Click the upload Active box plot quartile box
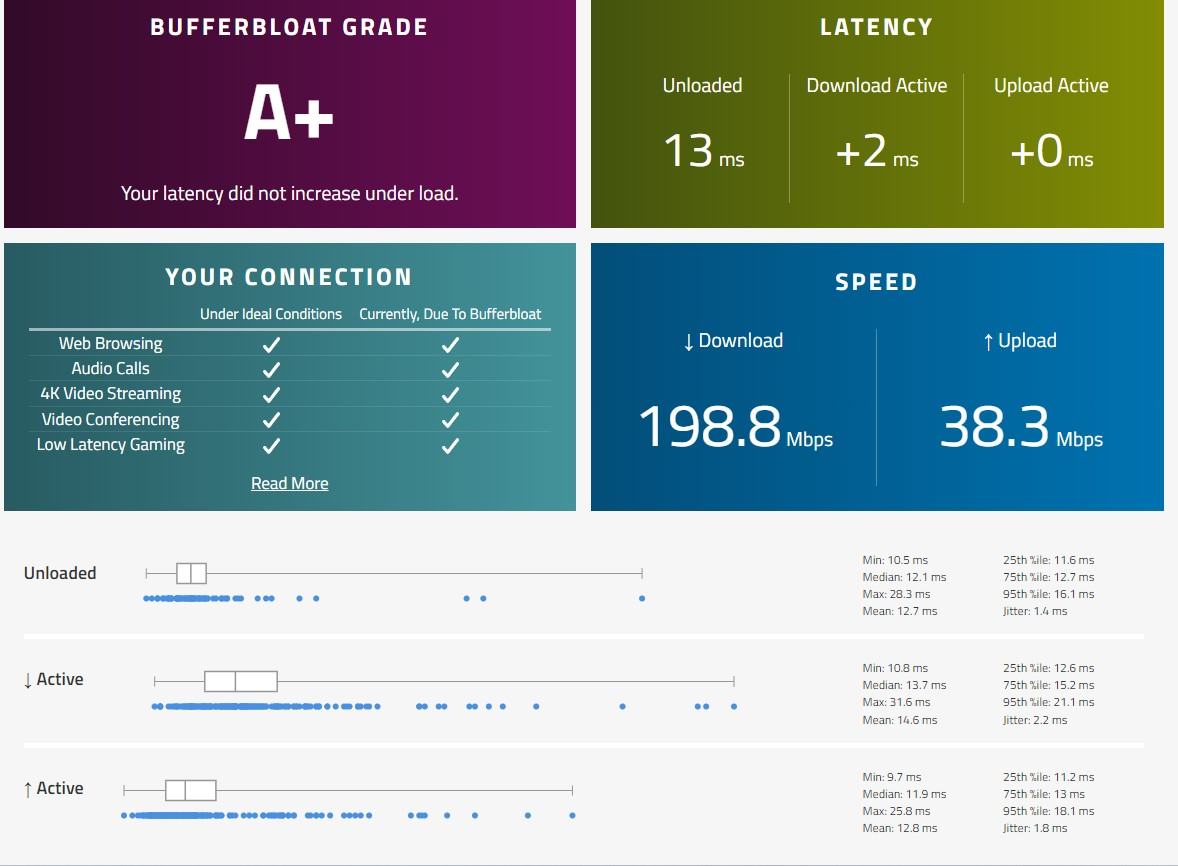The height and width of the screenshot is (866, 1178). coord(190,790)
